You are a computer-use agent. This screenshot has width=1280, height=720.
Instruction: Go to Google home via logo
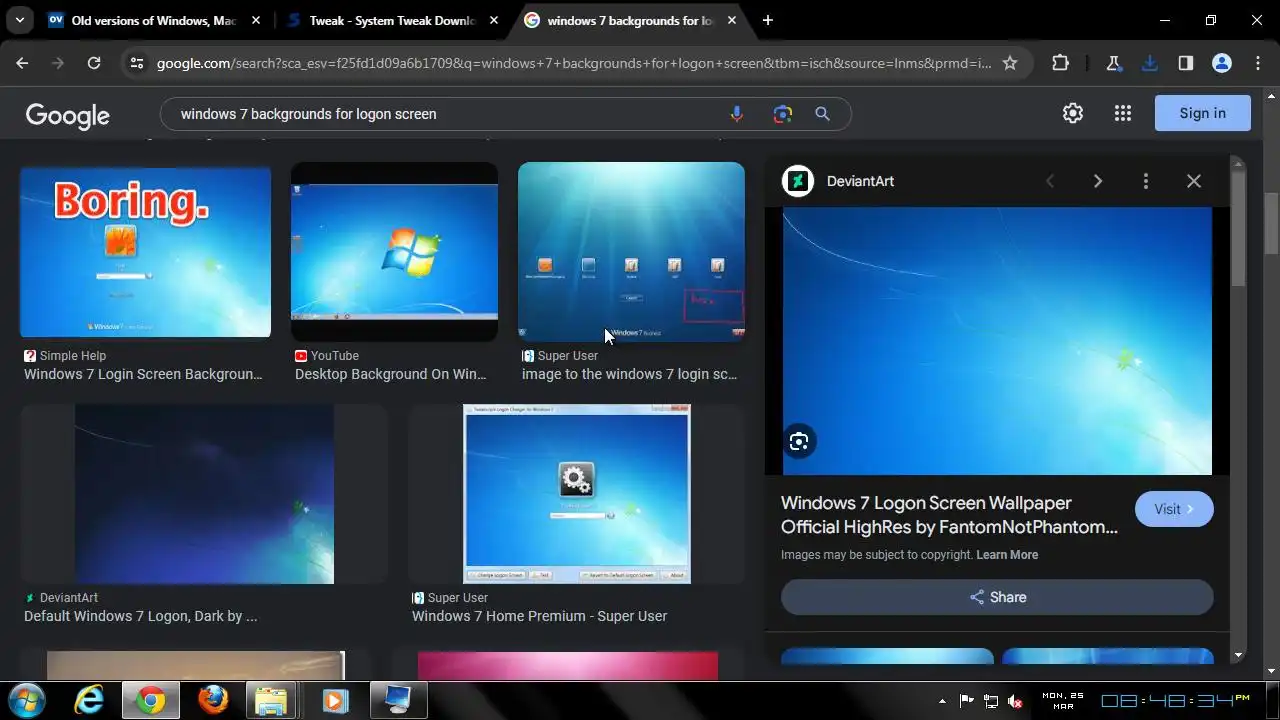pyautogui.click(x=67, y=115)
